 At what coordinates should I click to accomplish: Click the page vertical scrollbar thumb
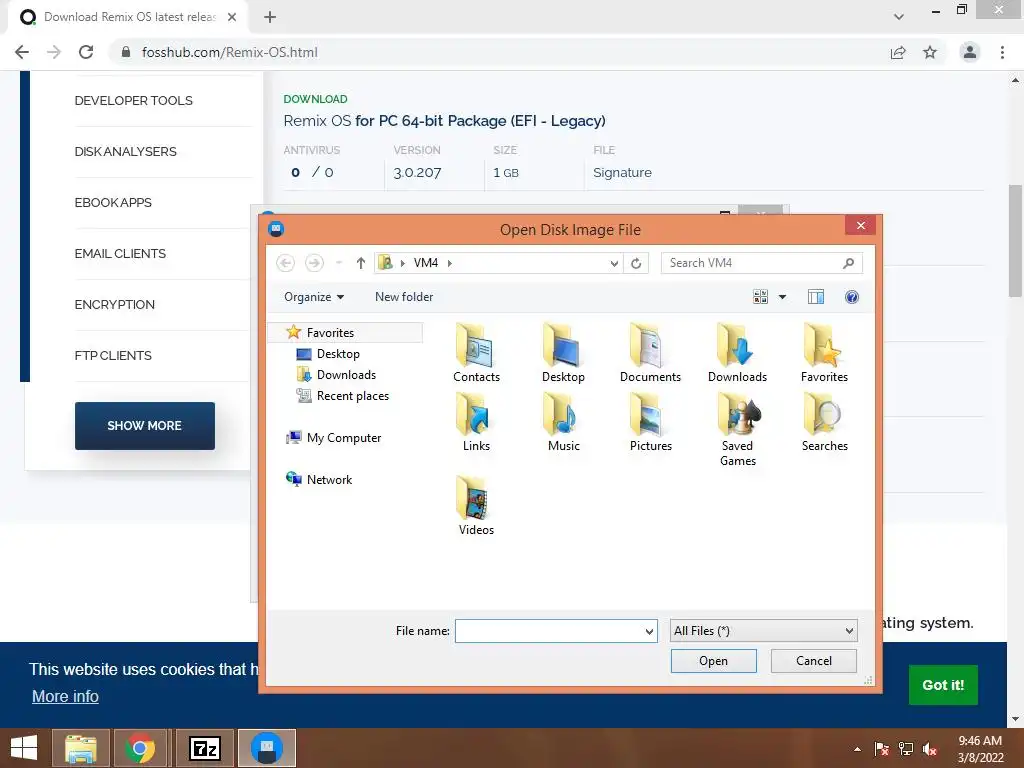pyautogui.click(x=1015, y=240)
